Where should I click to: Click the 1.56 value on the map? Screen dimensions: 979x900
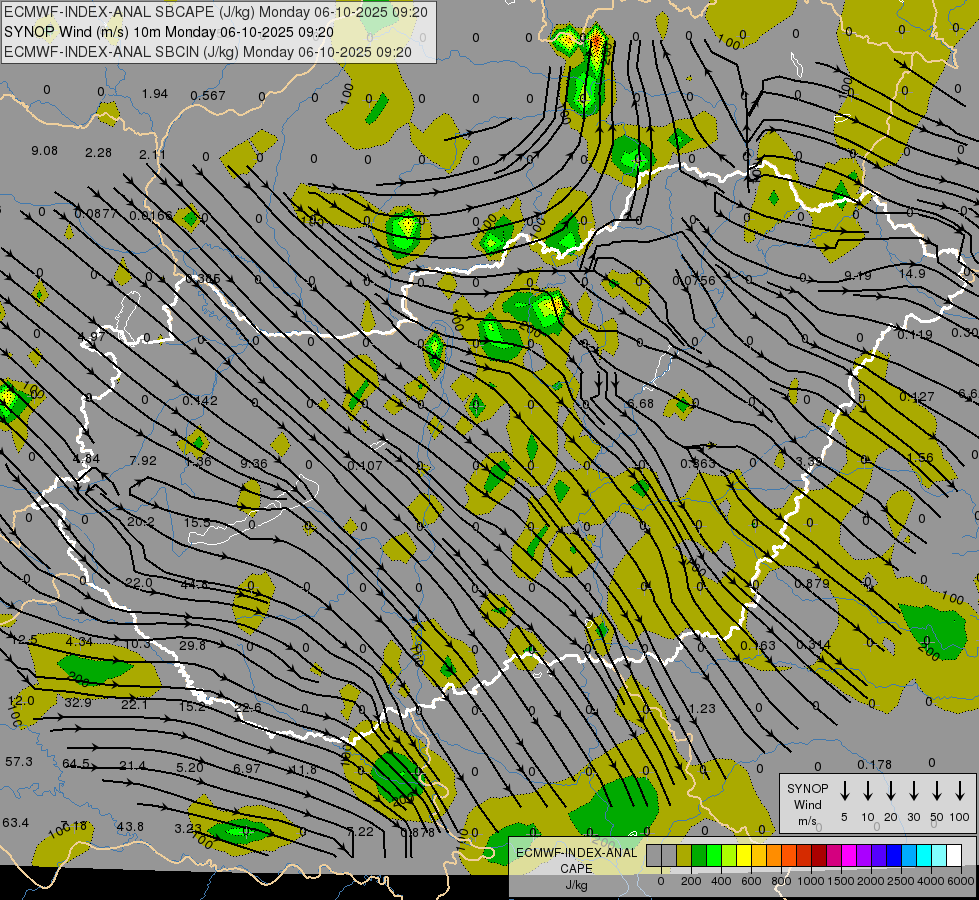tap(920, 457)
